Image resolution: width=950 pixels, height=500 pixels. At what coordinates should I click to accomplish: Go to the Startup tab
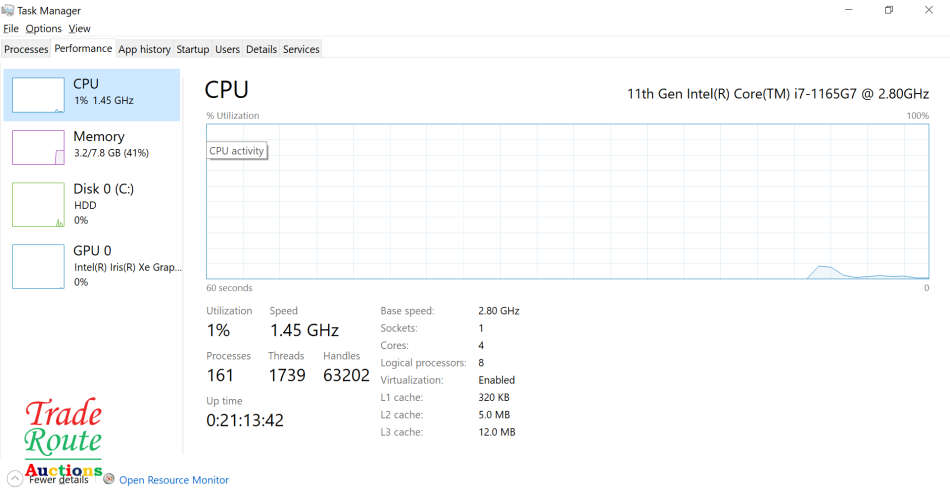point(193,49)
